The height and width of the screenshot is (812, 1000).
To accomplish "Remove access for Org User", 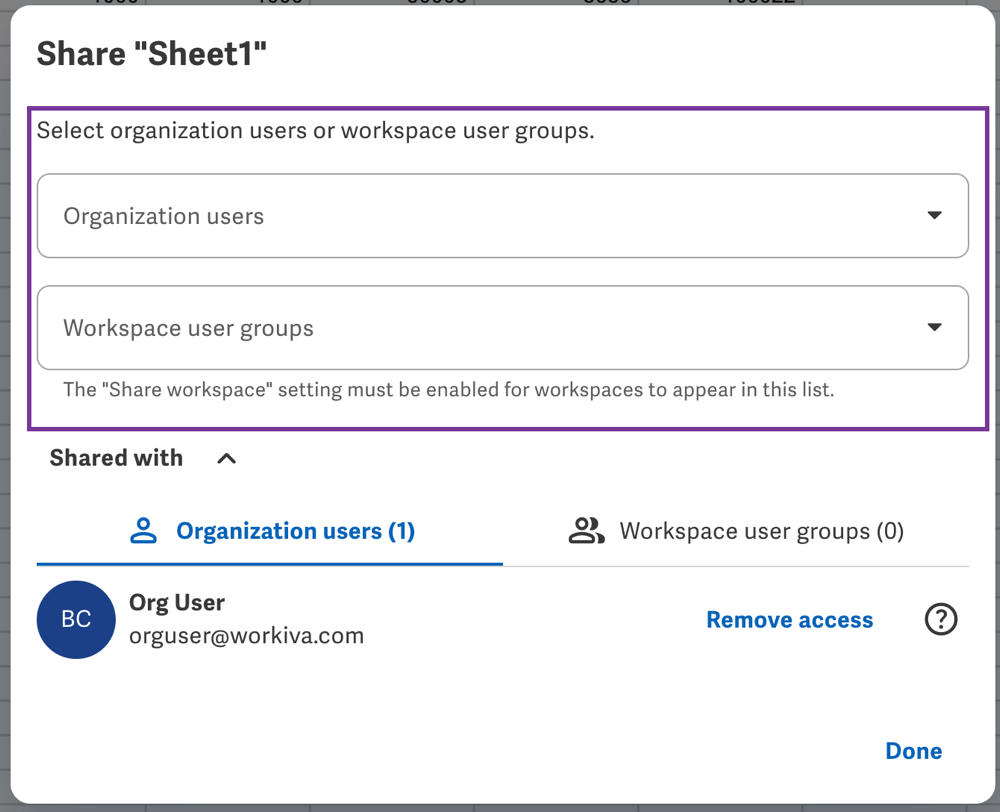I will pos(789,620).
